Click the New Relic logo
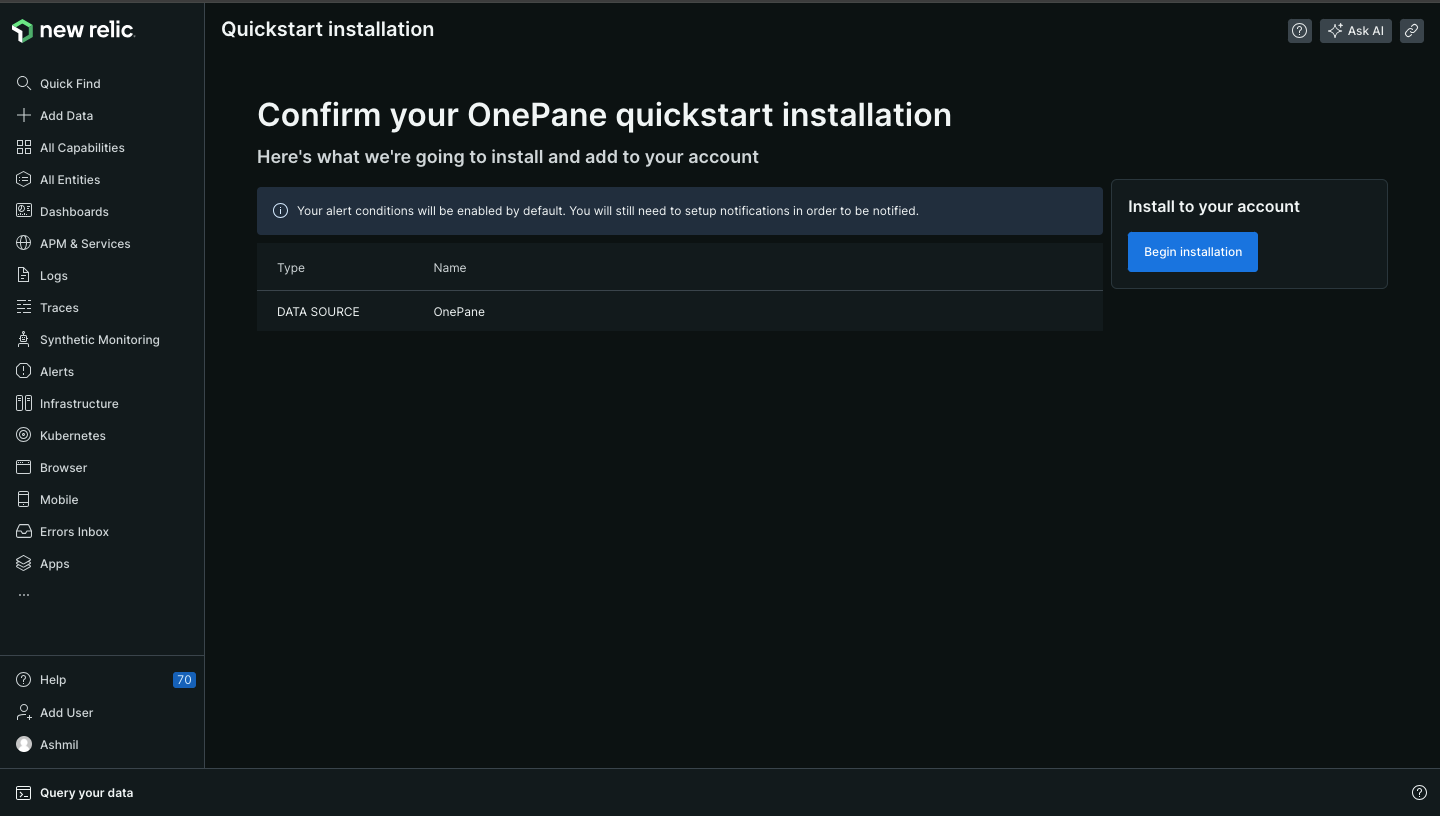This screenshot has height=816, width=1440. click(73, 31)
